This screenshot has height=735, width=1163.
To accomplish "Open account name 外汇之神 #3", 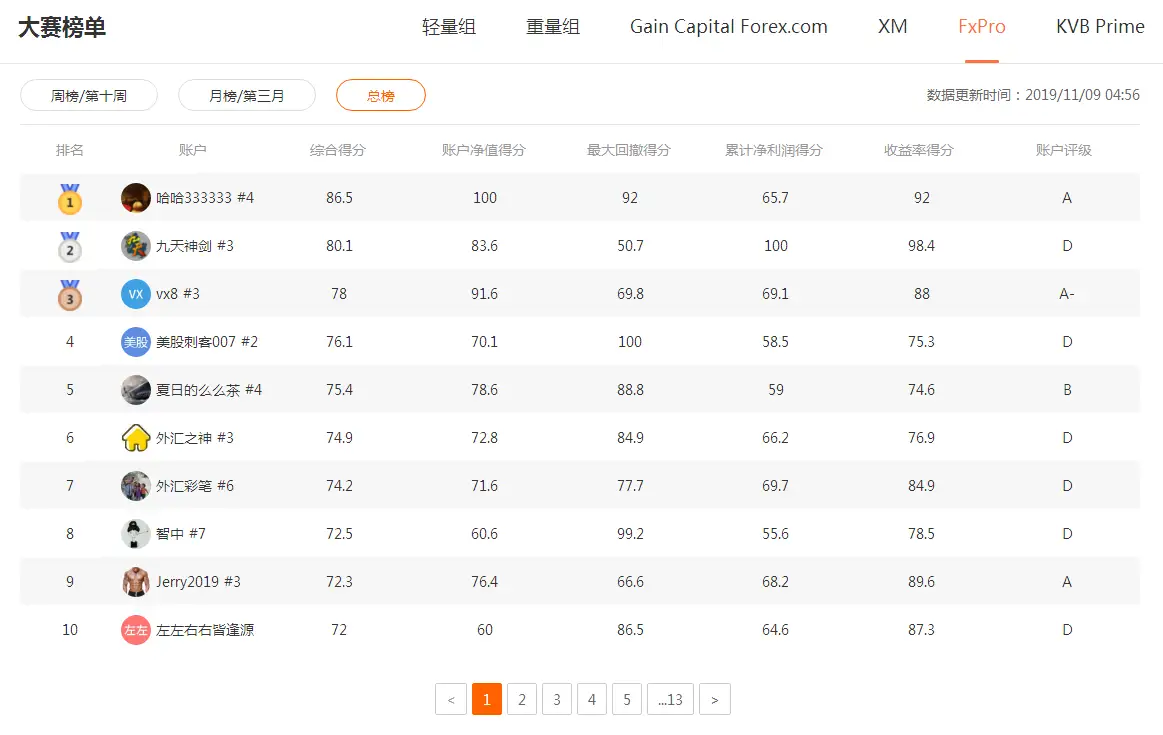I will coord(194,438).
